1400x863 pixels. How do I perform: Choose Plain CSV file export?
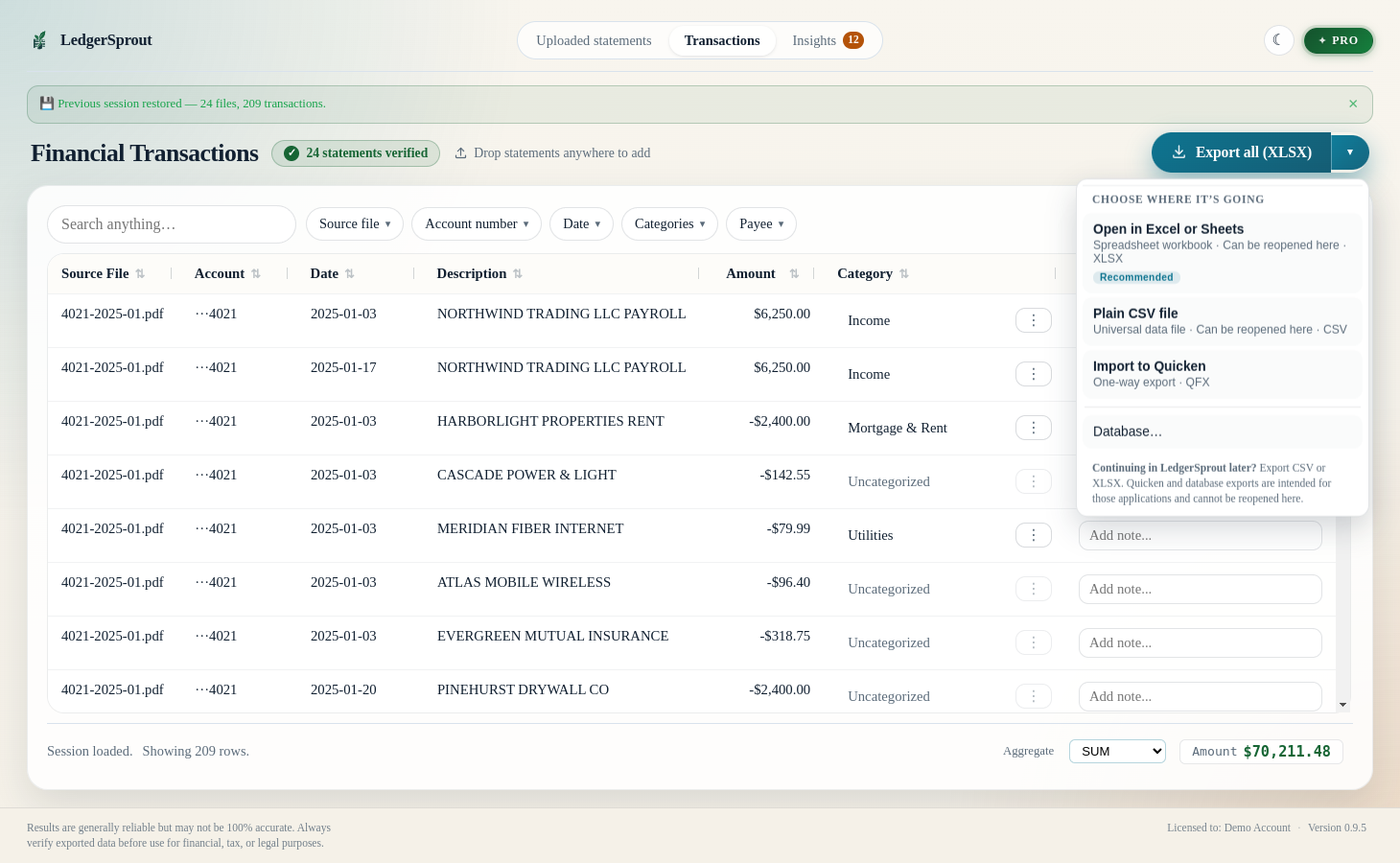pos(1223,321)
